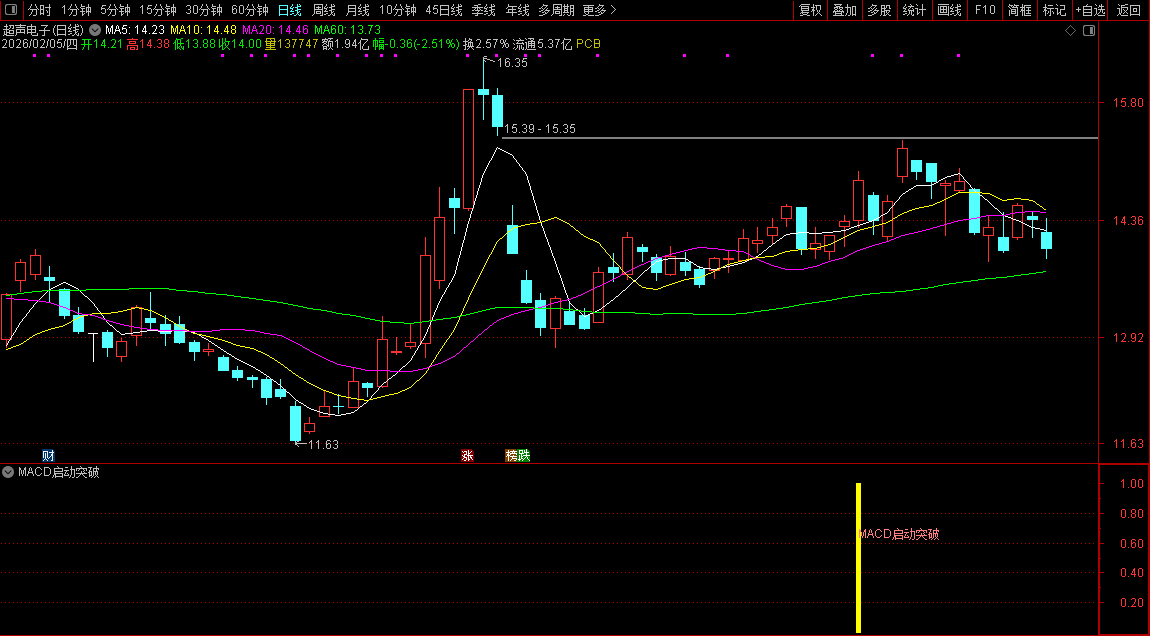1150x636 pixels.
Task: Expand the MACD启动突破 indicator dropdown arrow
Action: [x=8, y=472]
